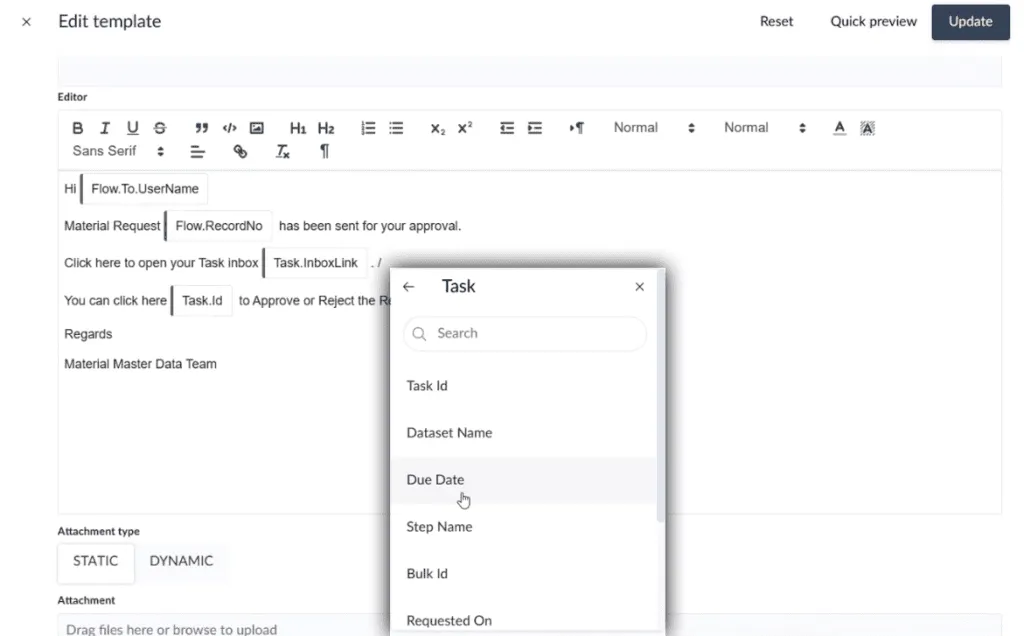The image size is (1024, 636).
Task: Expand the text alignment dropdown
Action: point(197,152)
